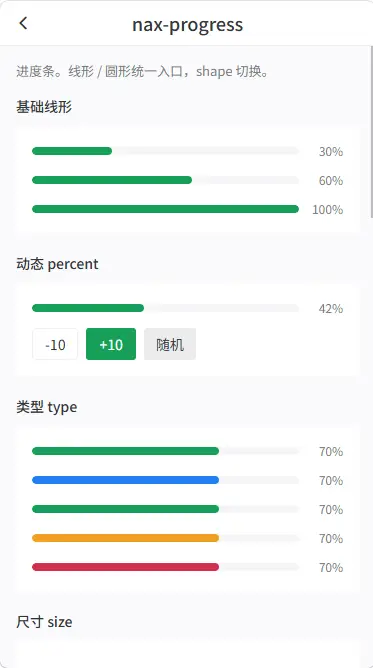Click the 动态 percent section heading
Screen dimensions: 373x668
57,264
